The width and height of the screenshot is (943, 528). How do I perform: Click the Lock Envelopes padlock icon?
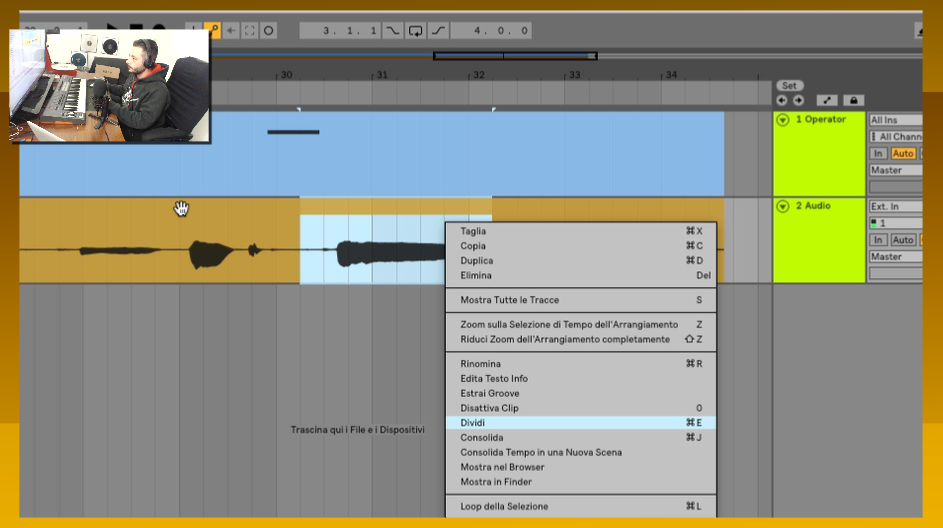853,100
